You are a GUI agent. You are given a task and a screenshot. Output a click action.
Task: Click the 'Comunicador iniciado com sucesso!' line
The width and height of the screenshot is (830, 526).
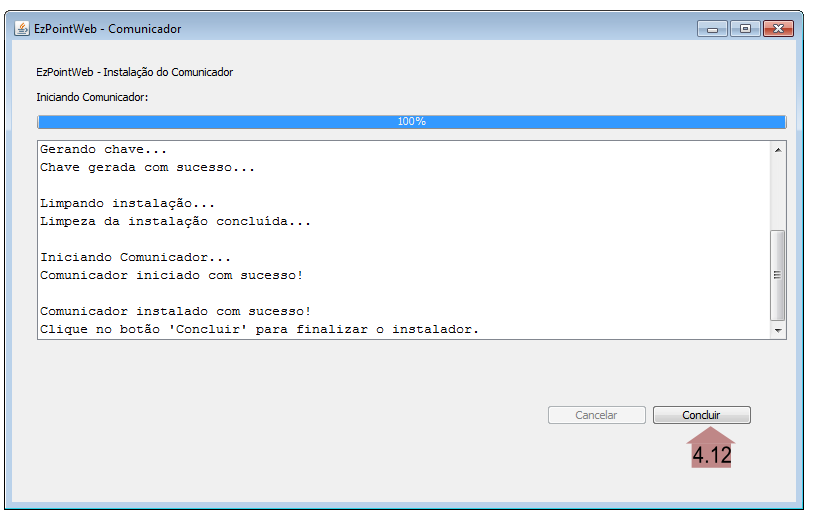tap(171, 275)
